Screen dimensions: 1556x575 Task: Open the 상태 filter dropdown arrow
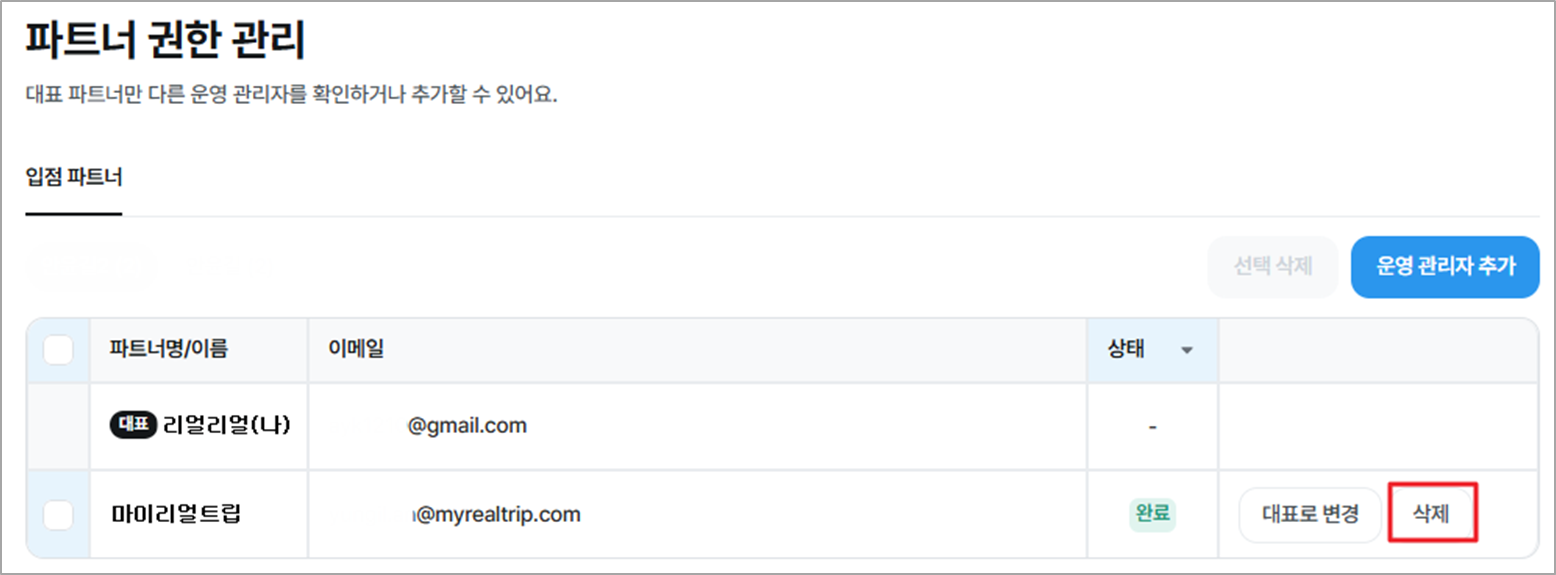pyautogui.click(x=1187, y=351)
